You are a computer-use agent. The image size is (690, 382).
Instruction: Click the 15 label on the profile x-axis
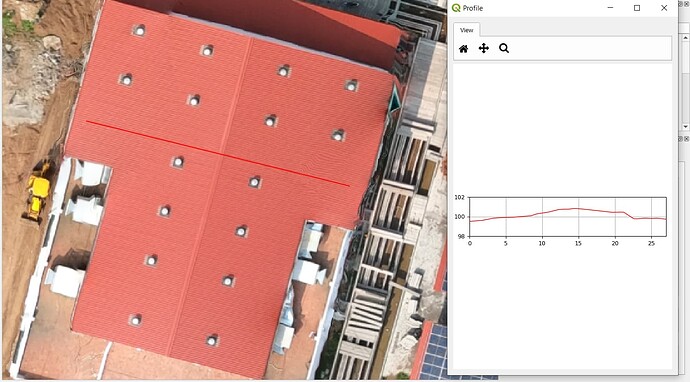point(579,243)
